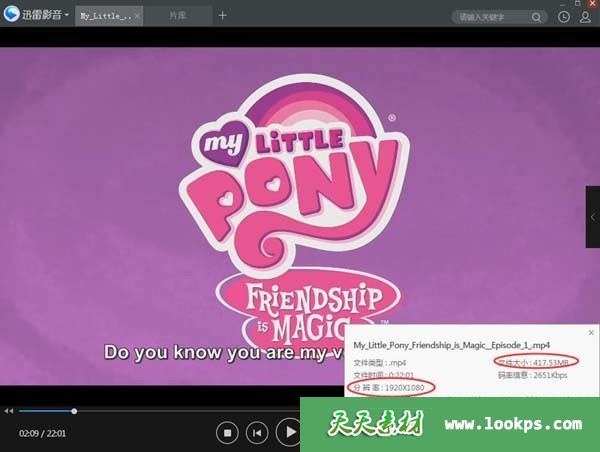Image resolution: width=600 pixels, height=452 pixels.
Task: Click the 02:09 / 22:01 time display
Action: [42, 433]
